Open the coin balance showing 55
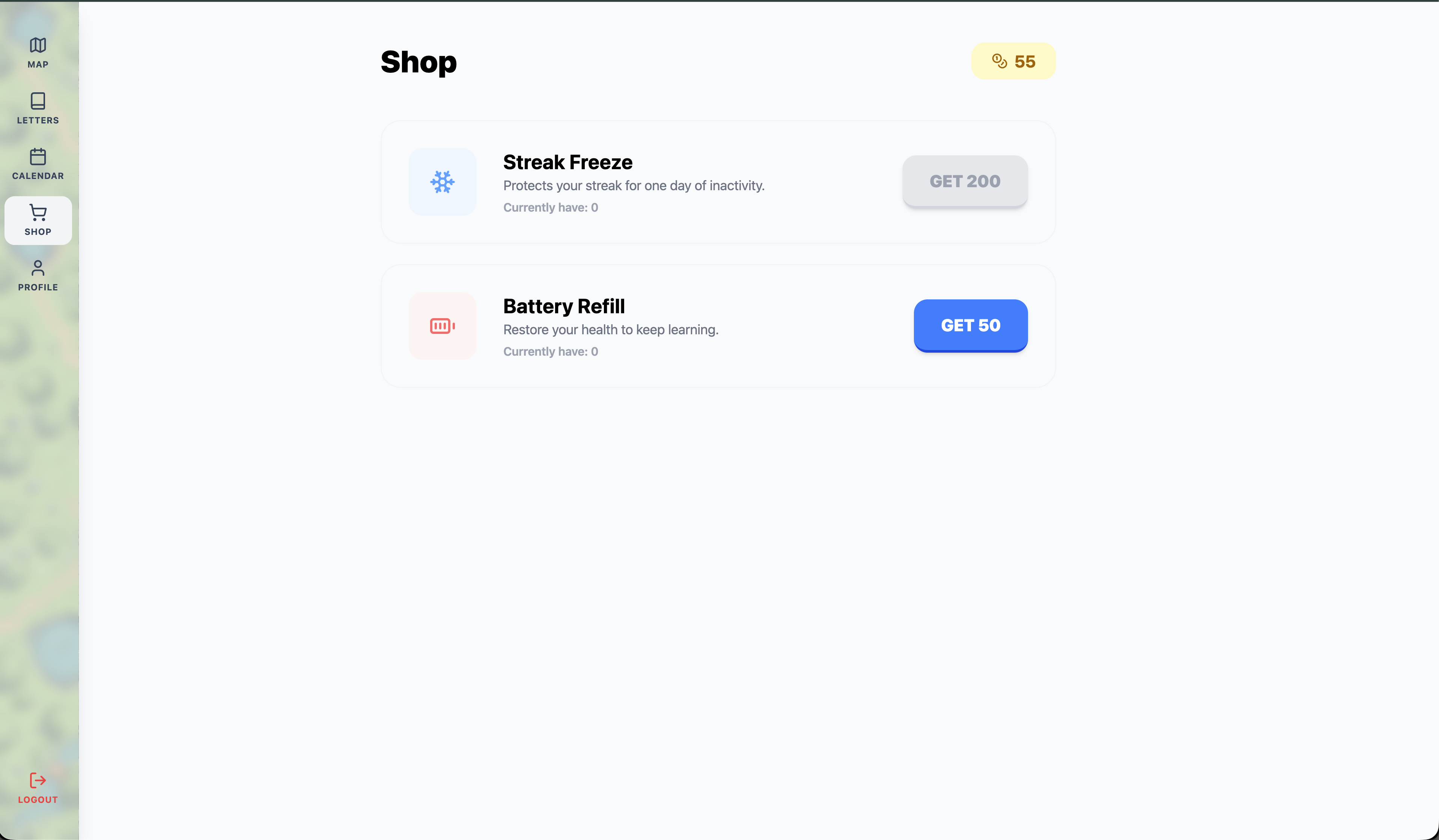Viewport: 1439px width, 840px height. 1014,61
